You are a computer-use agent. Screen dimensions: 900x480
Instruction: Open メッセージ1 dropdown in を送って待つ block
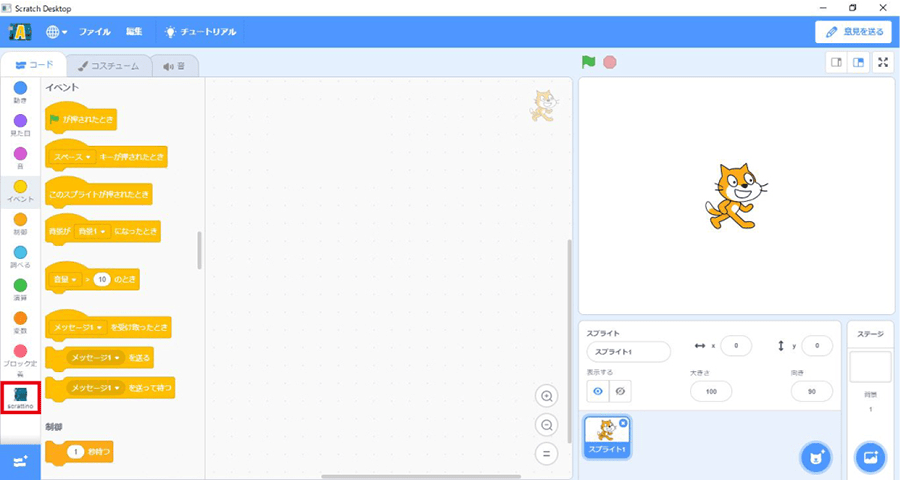(x=96, y=388)
